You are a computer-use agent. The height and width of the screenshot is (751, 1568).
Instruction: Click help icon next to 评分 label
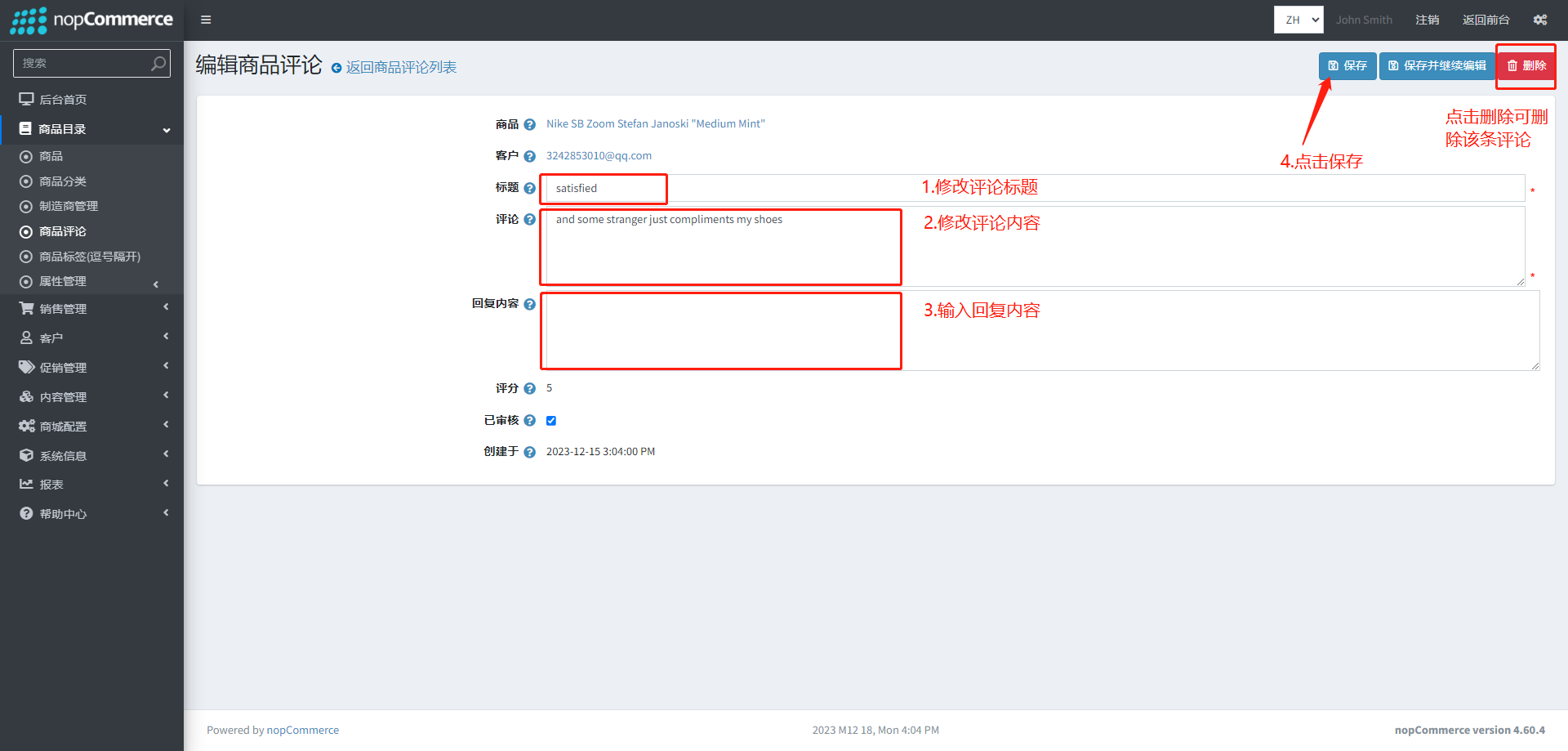[x=529, y=389]
